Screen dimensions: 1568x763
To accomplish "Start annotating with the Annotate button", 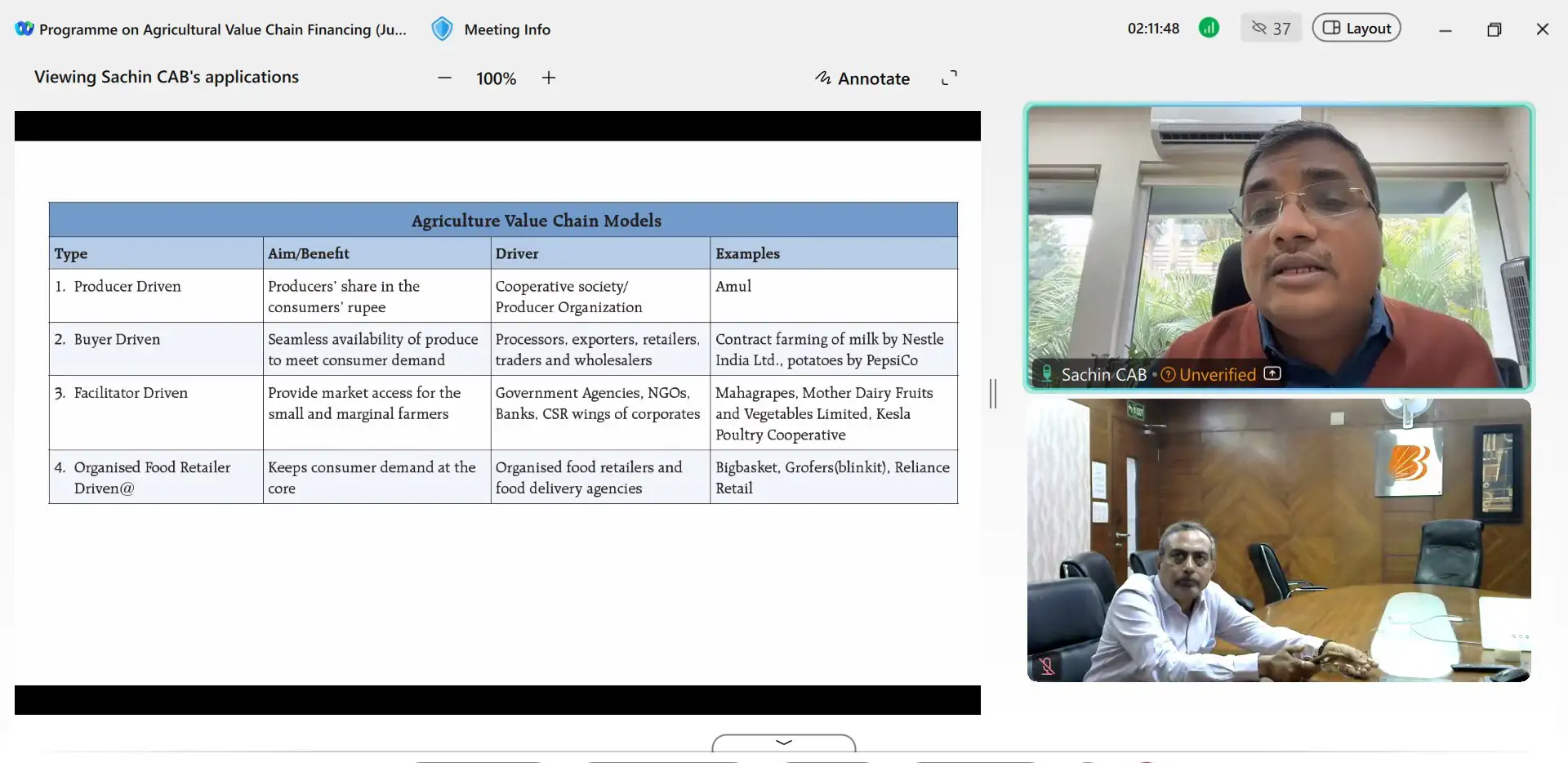I will tap(862, 78).
